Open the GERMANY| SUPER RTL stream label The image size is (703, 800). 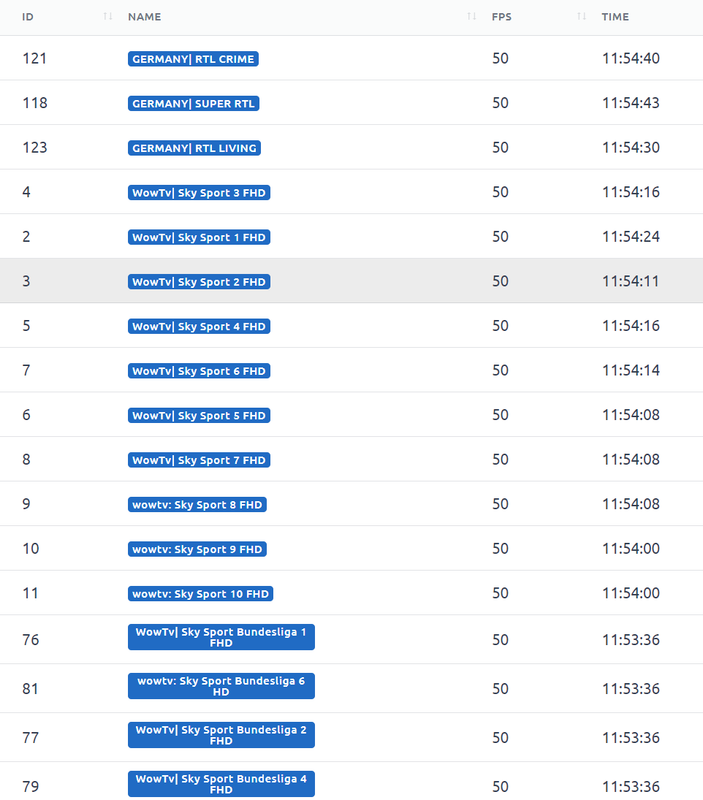(193, 104)
